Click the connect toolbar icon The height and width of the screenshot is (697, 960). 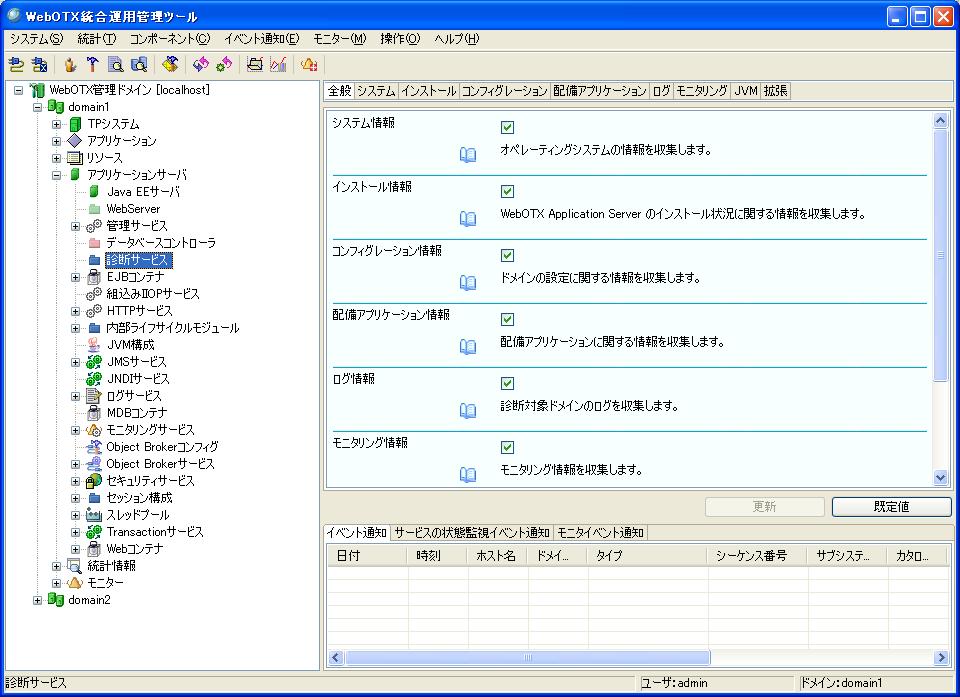[16, 65]
